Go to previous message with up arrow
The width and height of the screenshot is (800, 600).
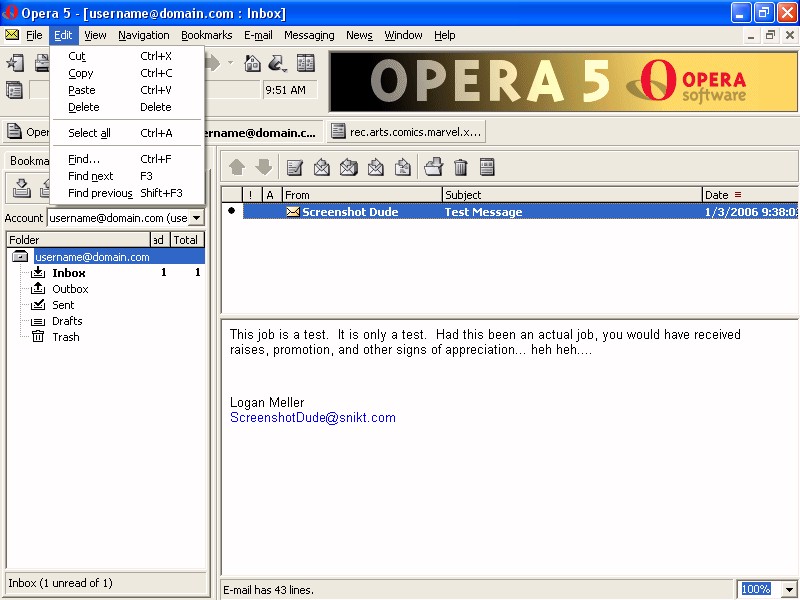(237, 167)
